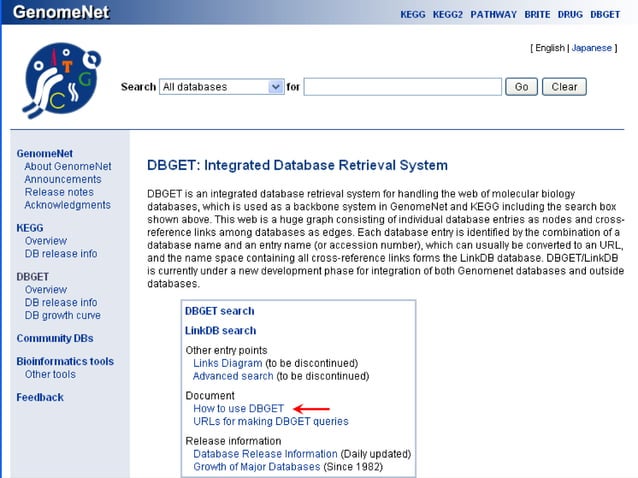Open the KEGG sidebar heading link
This screenshot has width=638, height=478.
tap(30, 228)
